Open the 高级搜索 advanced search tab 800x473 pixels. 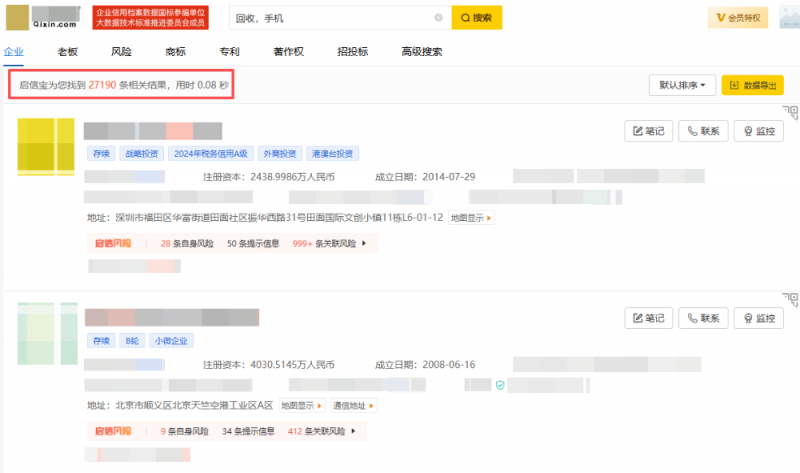pos(421,51)
